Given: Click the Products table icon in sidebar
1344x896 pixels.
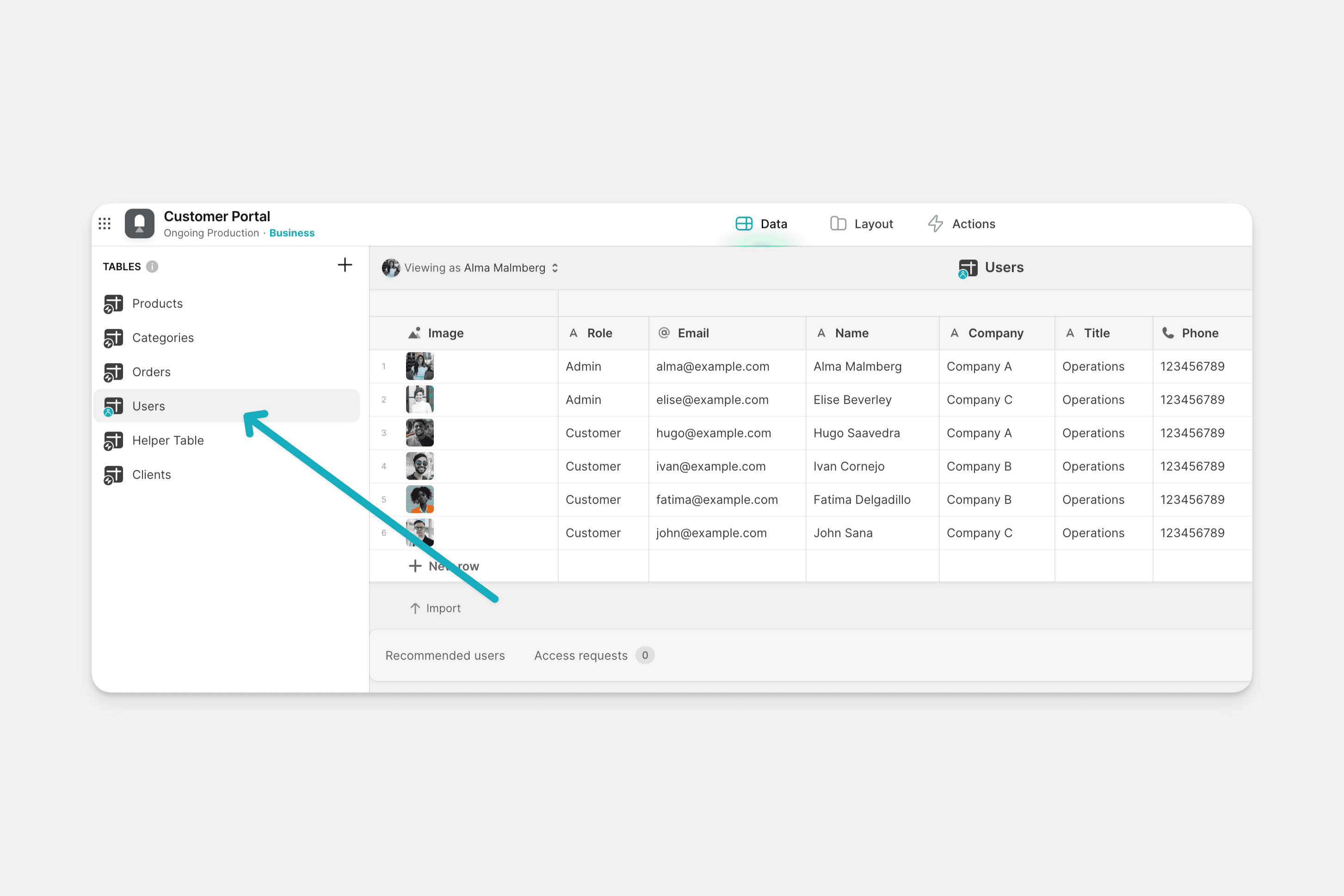Looking at the screenshot, I should 113,304.
